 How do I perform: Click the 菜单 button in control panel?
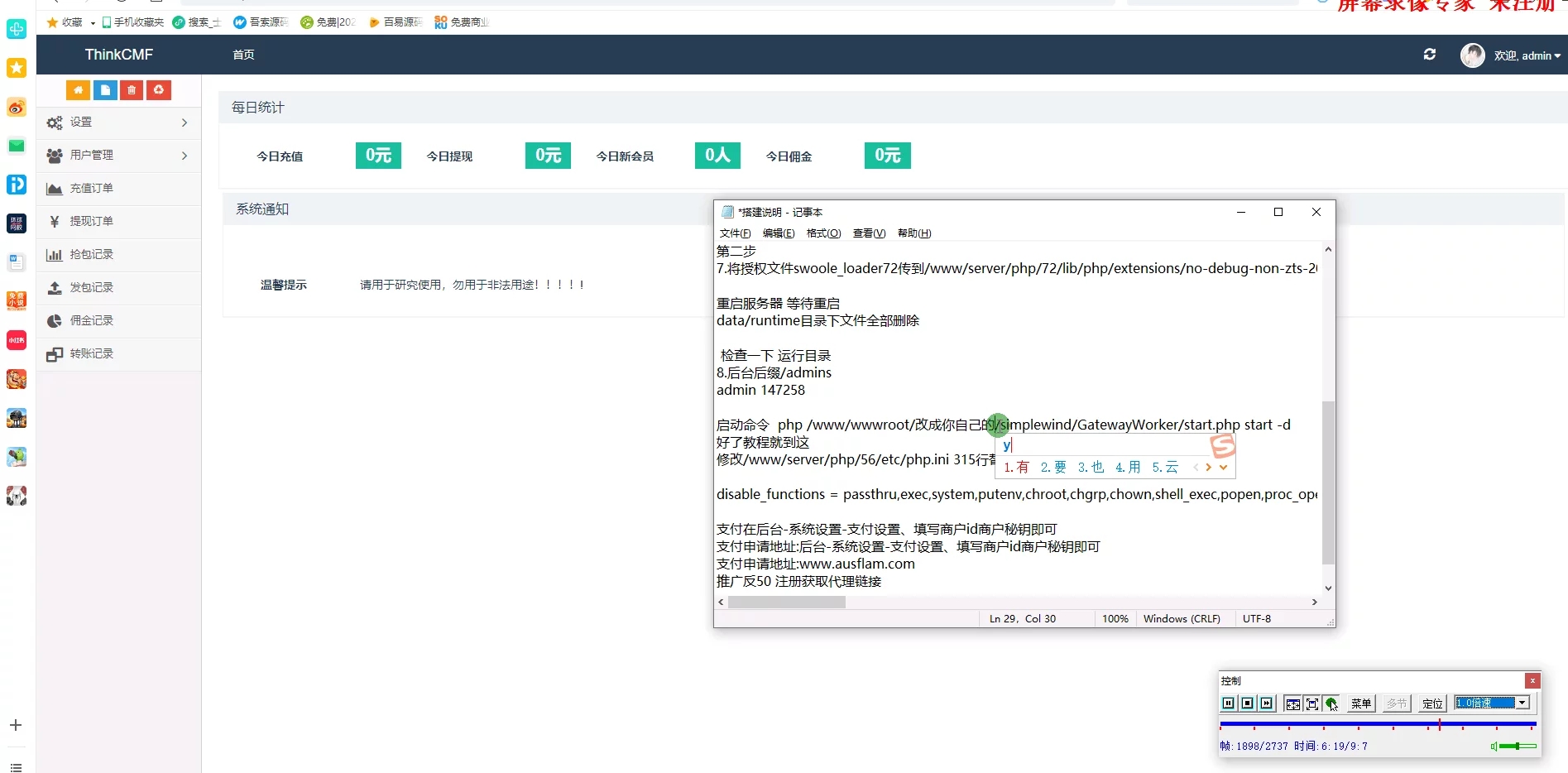coord(1361,703)
